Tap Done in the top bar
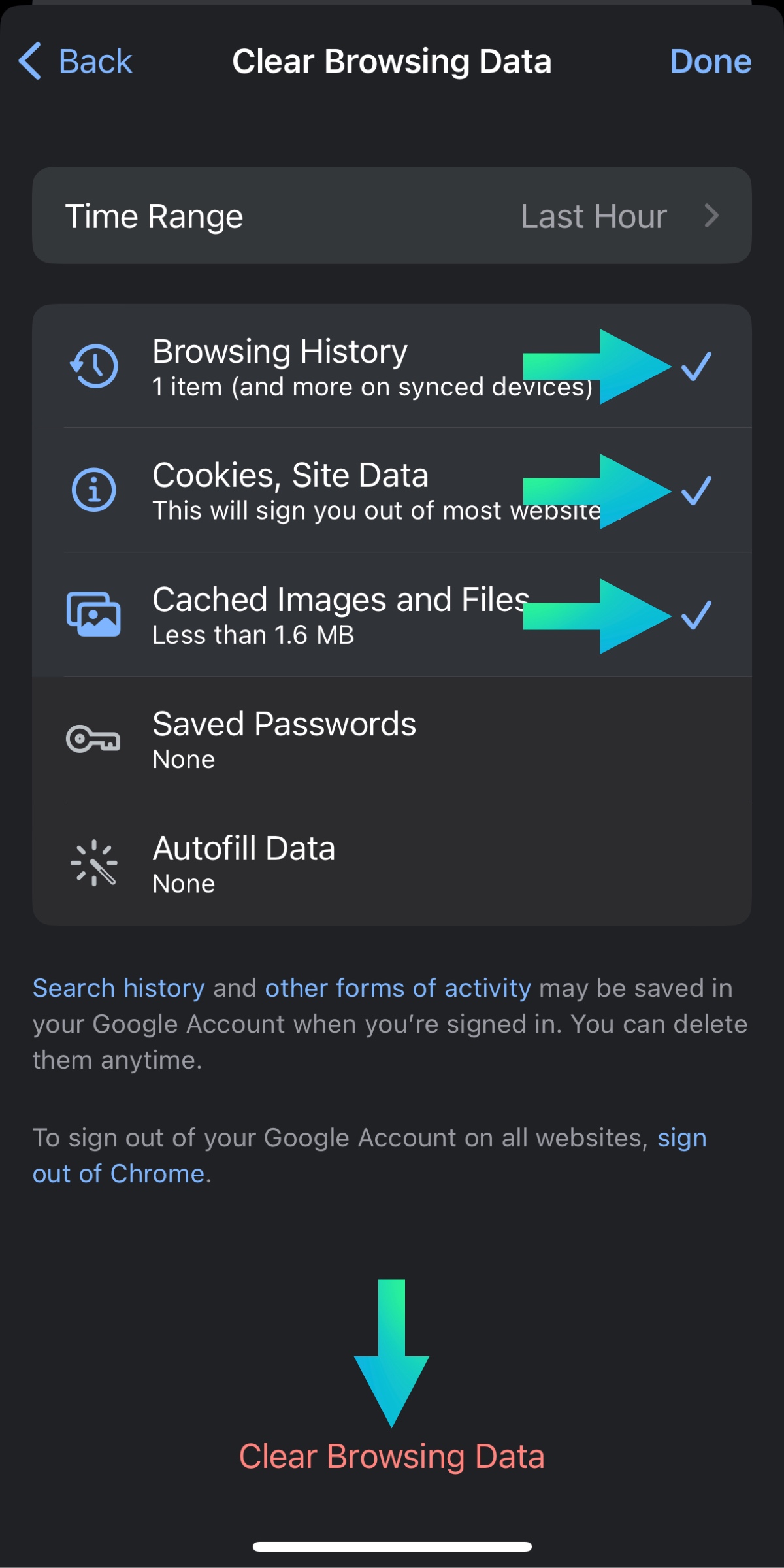Image resolution: width=784 pixels, height=1568 pixels. [711, 61]
